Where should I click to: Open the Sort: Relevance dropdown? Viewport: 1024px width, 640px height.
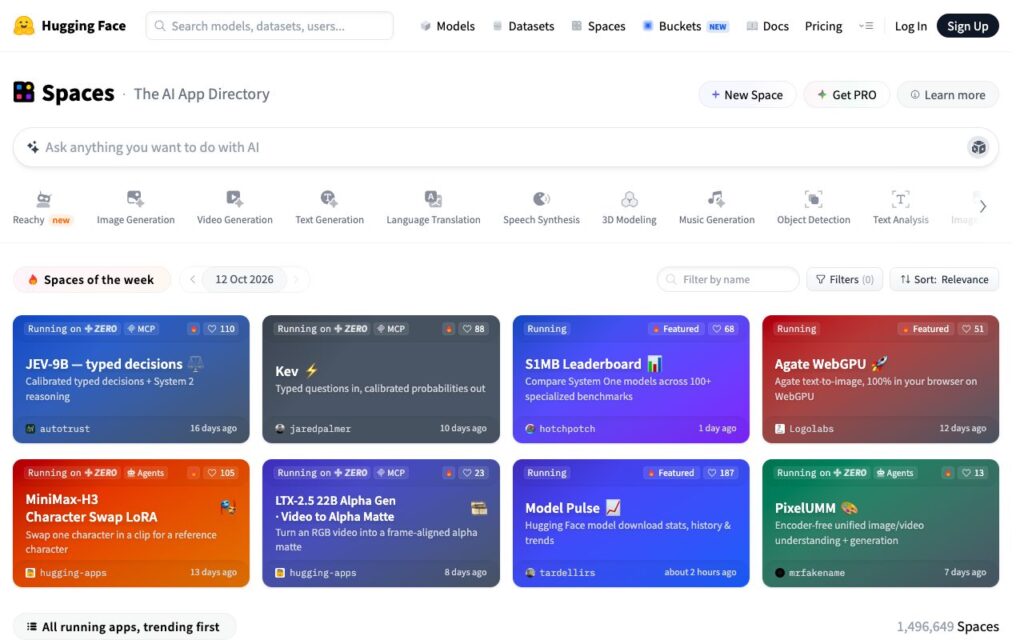(x=944, y=280)
